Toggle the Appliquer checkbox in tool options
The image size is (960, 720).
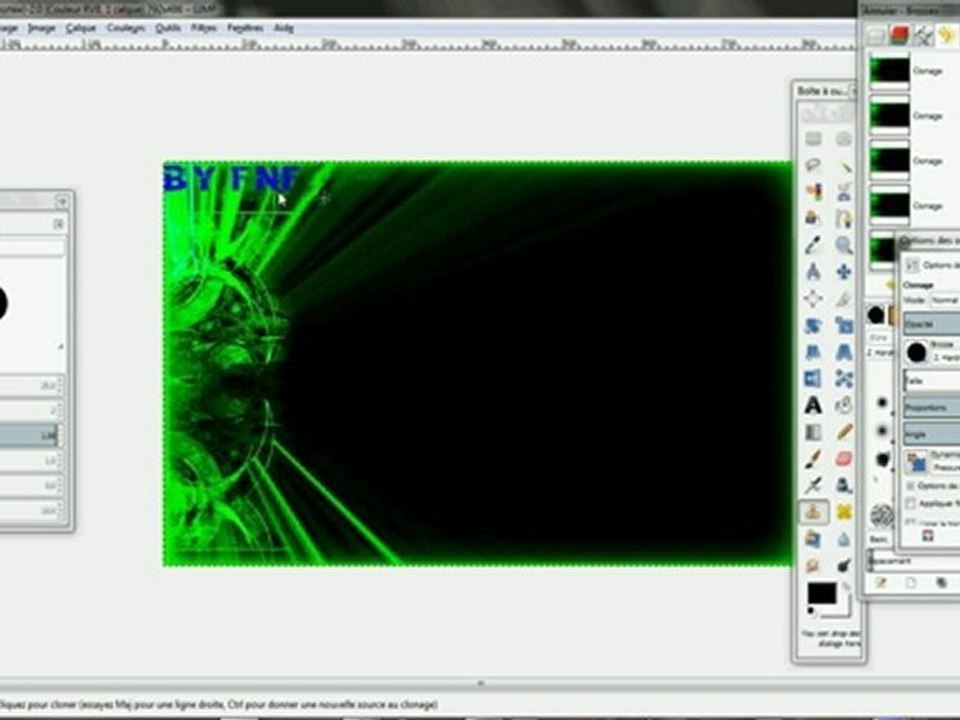911,503
